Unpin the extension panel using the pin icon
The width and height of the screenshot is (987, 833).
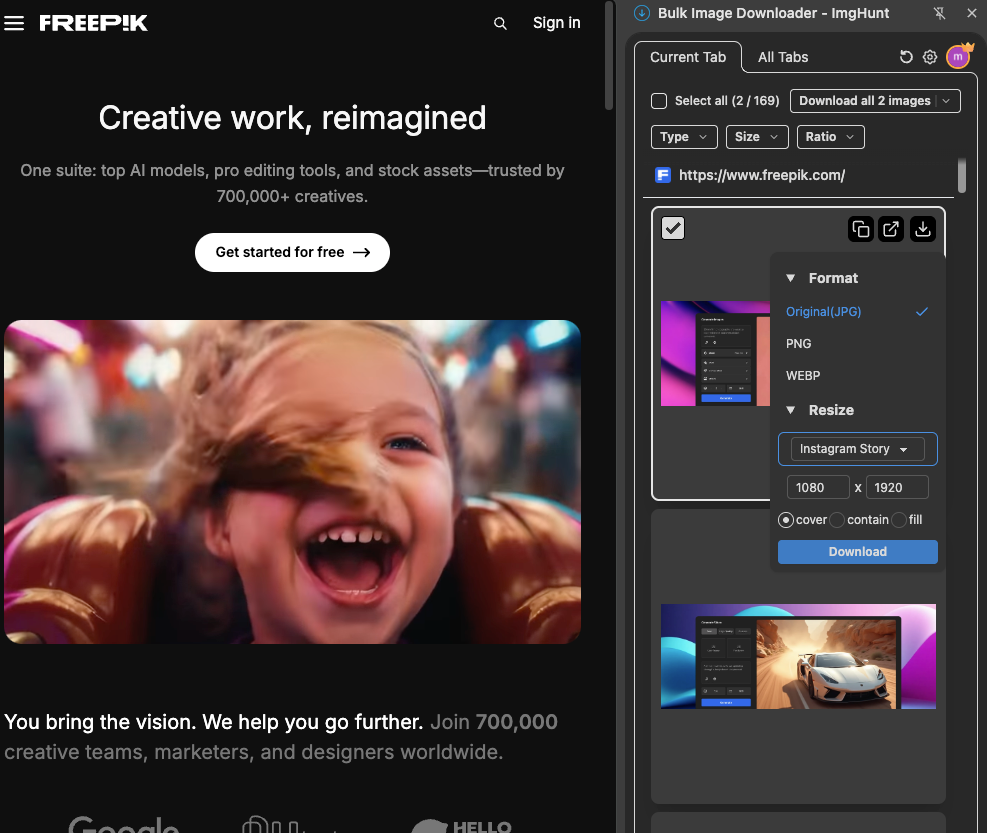pos(939,13)
